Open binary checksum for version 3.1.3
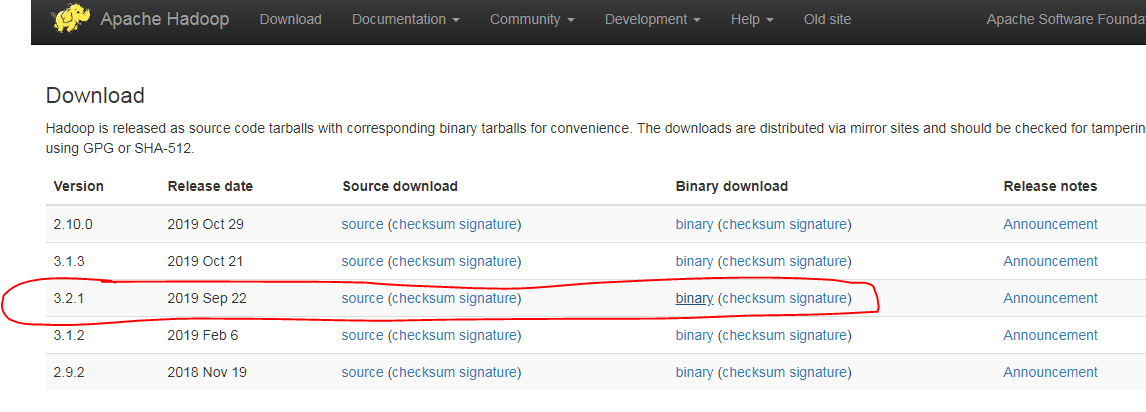 coord(754,261)
